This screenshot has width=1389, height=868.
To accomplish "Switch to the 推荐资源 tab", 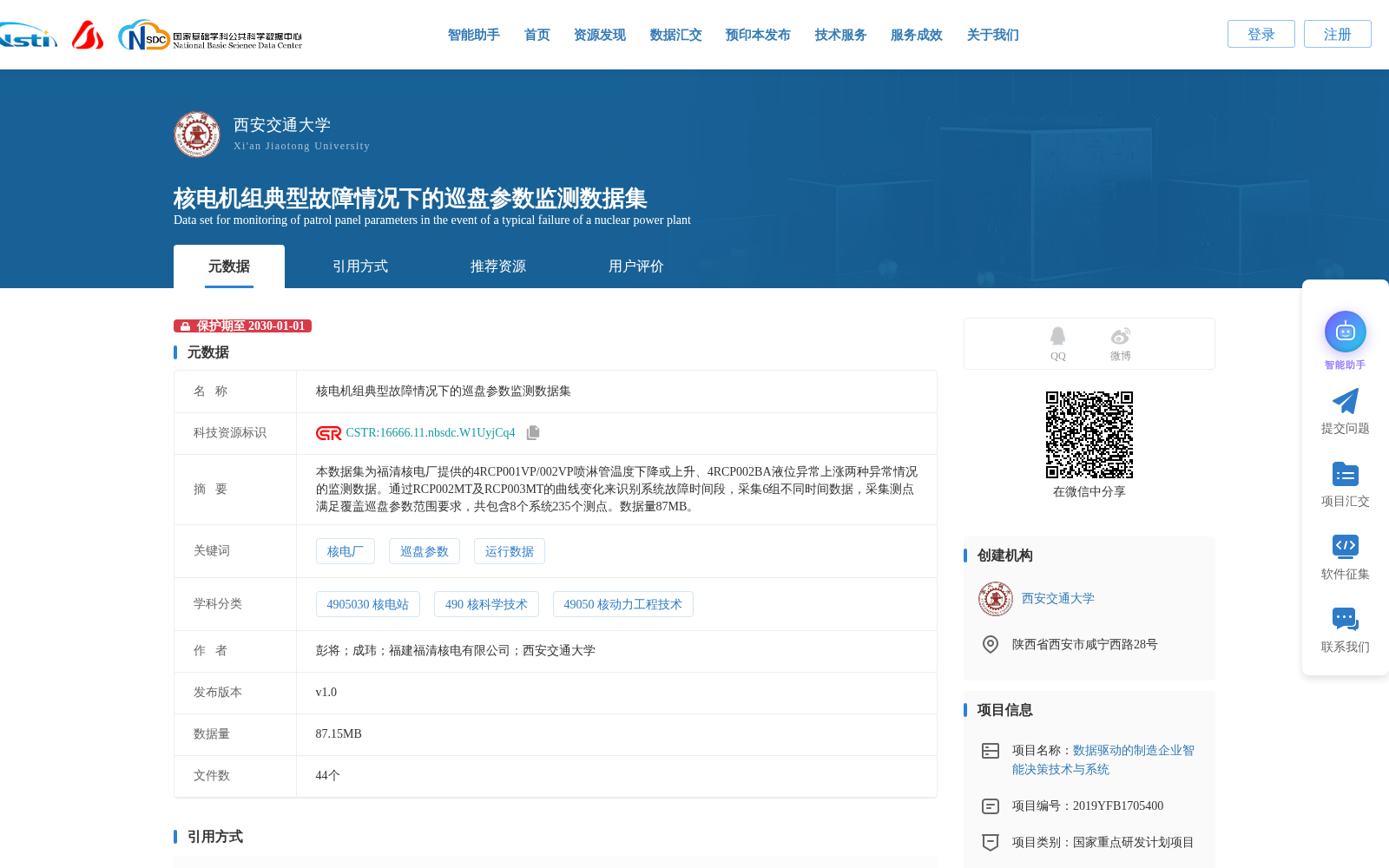I will pyautogui.click(x=498, y=266).
